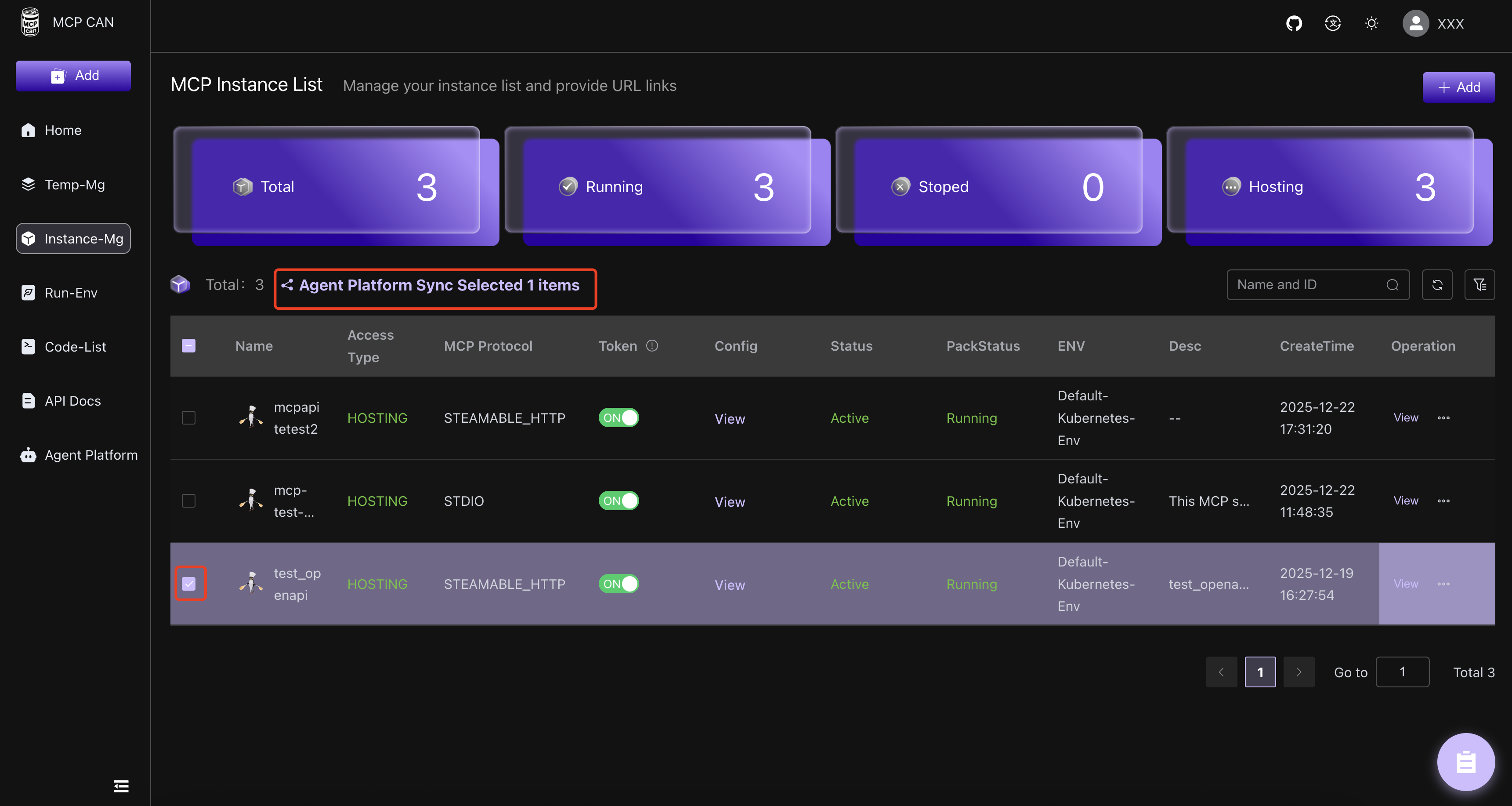Click search magnifier in Name field
Viewport: 1512px width, 806px height.
pos(1392,285)
